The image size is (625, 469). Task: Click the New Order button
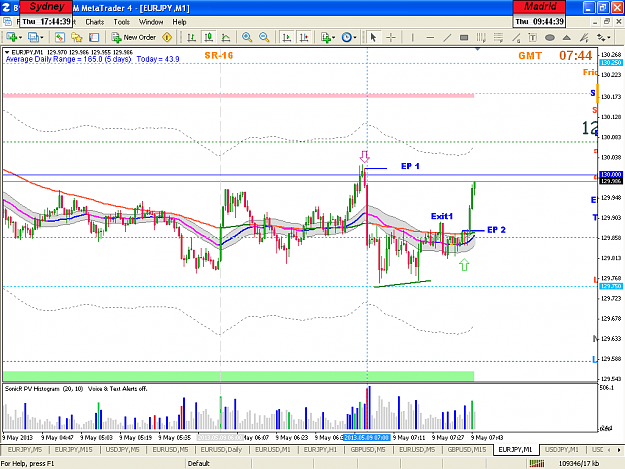click(134, 37)
